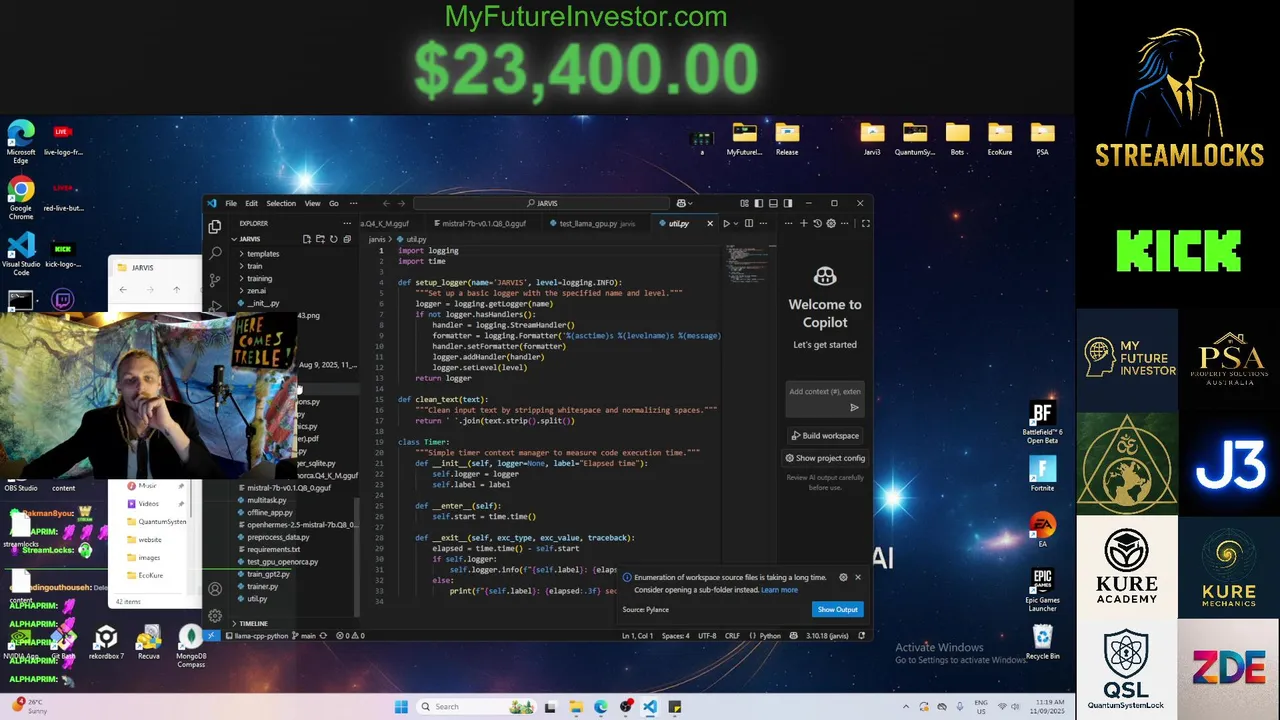Open the Accounts icon in VS Code
This screenshot has width=1280, height=720.
pos(215,589)
